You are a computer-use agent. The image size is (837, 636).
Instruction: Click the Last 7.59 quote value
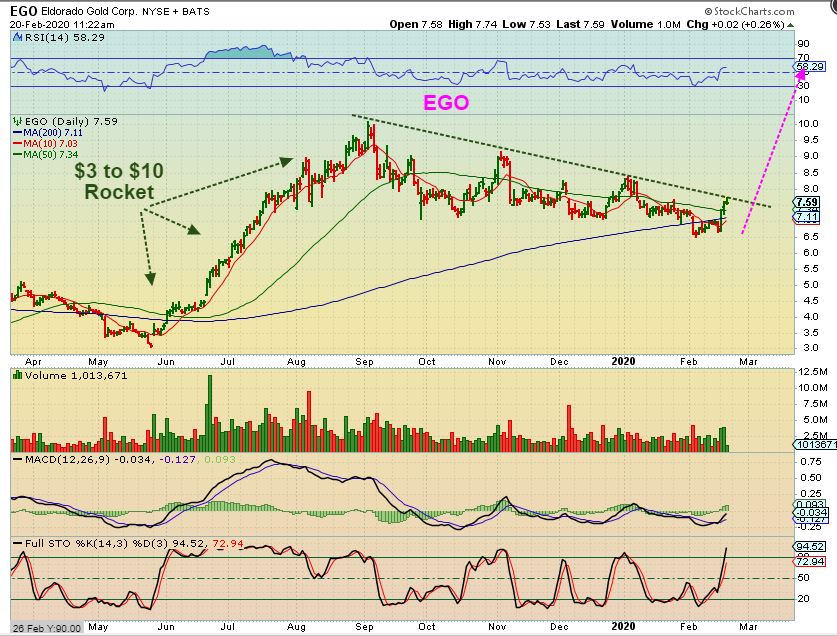[x=580, y=25]
